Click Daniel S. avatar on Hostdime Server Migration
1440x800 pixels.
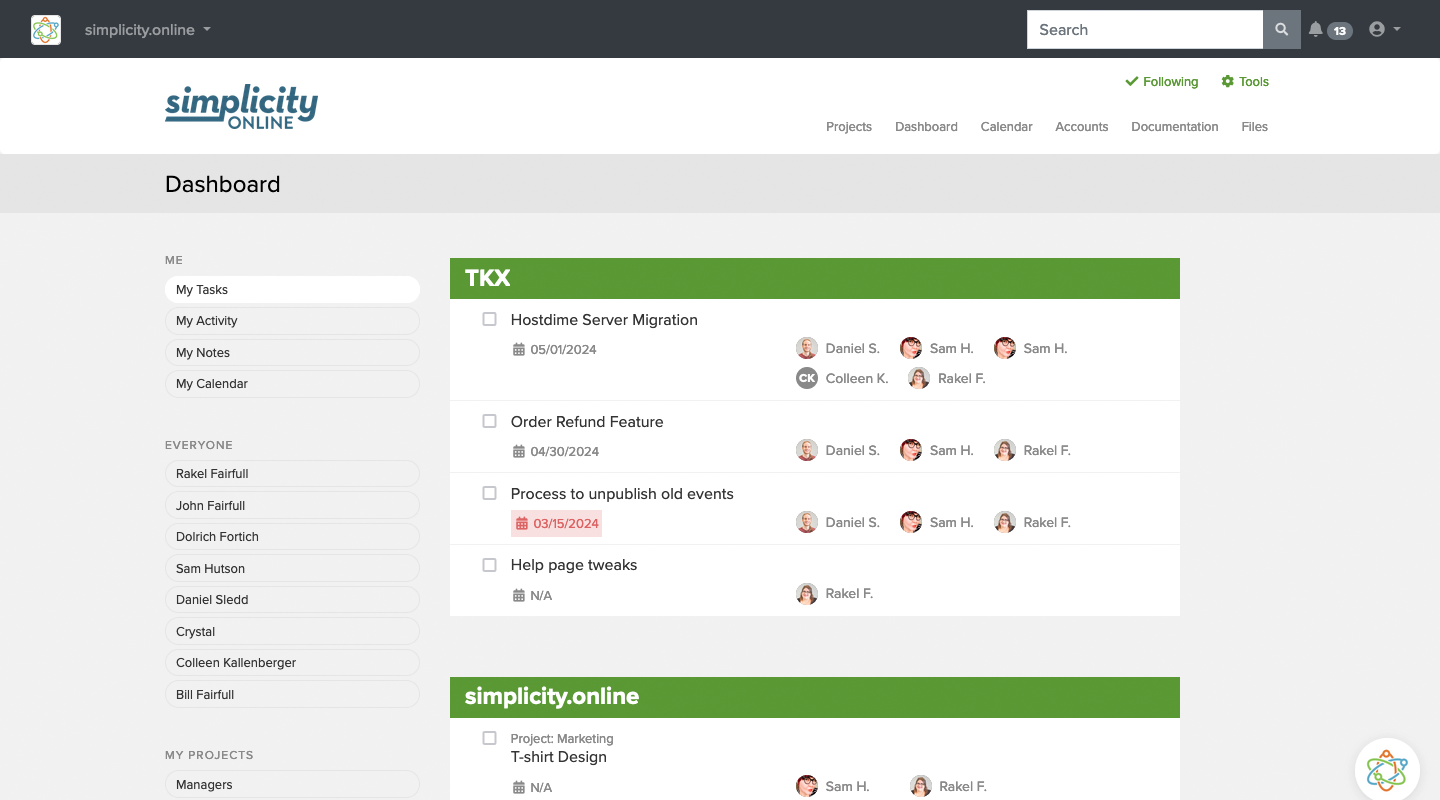(807, 348)
